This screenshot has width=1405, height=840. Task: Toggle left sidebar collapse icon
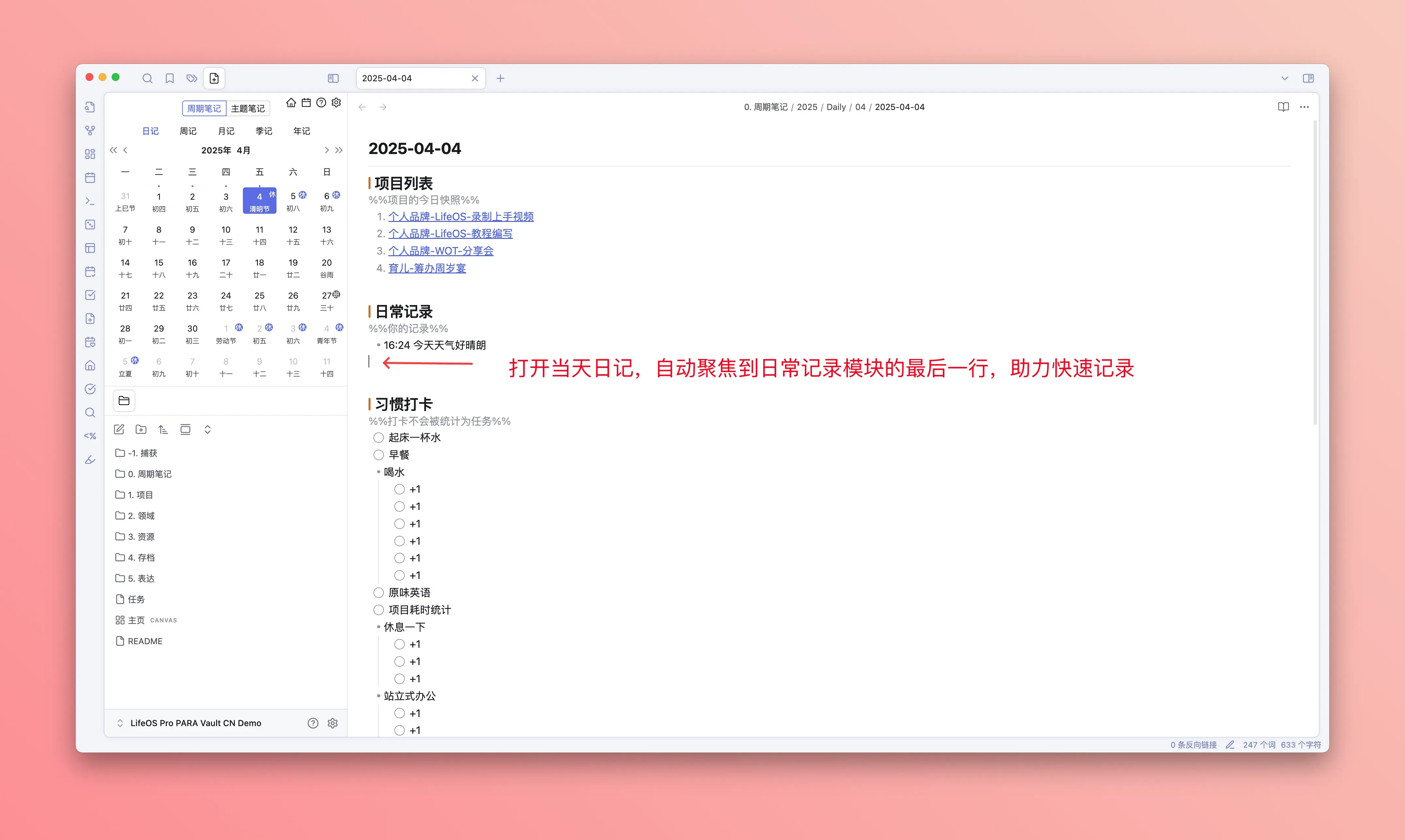tap(333, 79)
